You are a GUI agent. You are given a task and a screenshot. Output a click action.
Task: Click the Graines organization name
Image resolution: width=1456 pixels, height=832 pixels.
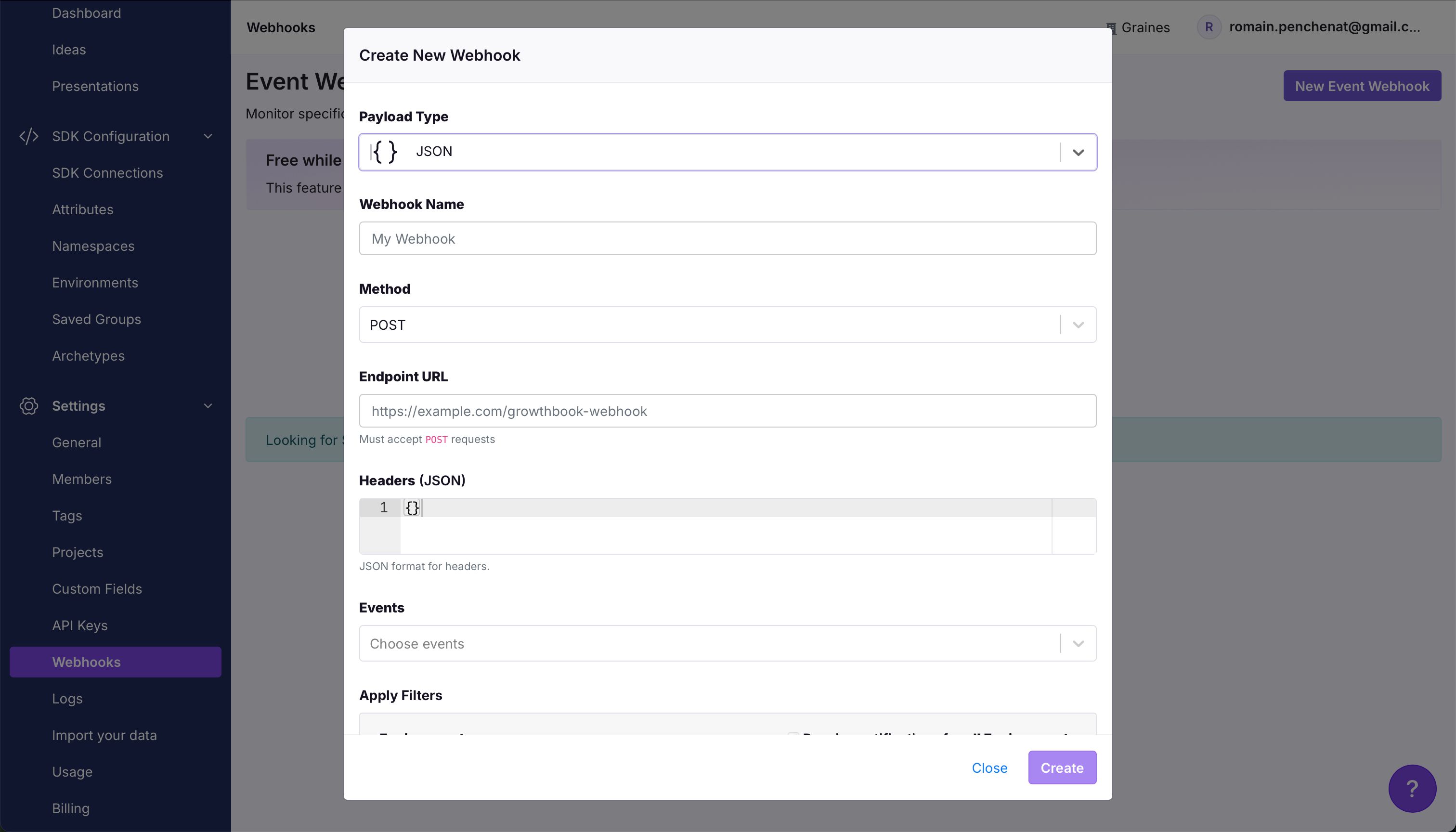pyautogui.click(x=1146, y=27)
